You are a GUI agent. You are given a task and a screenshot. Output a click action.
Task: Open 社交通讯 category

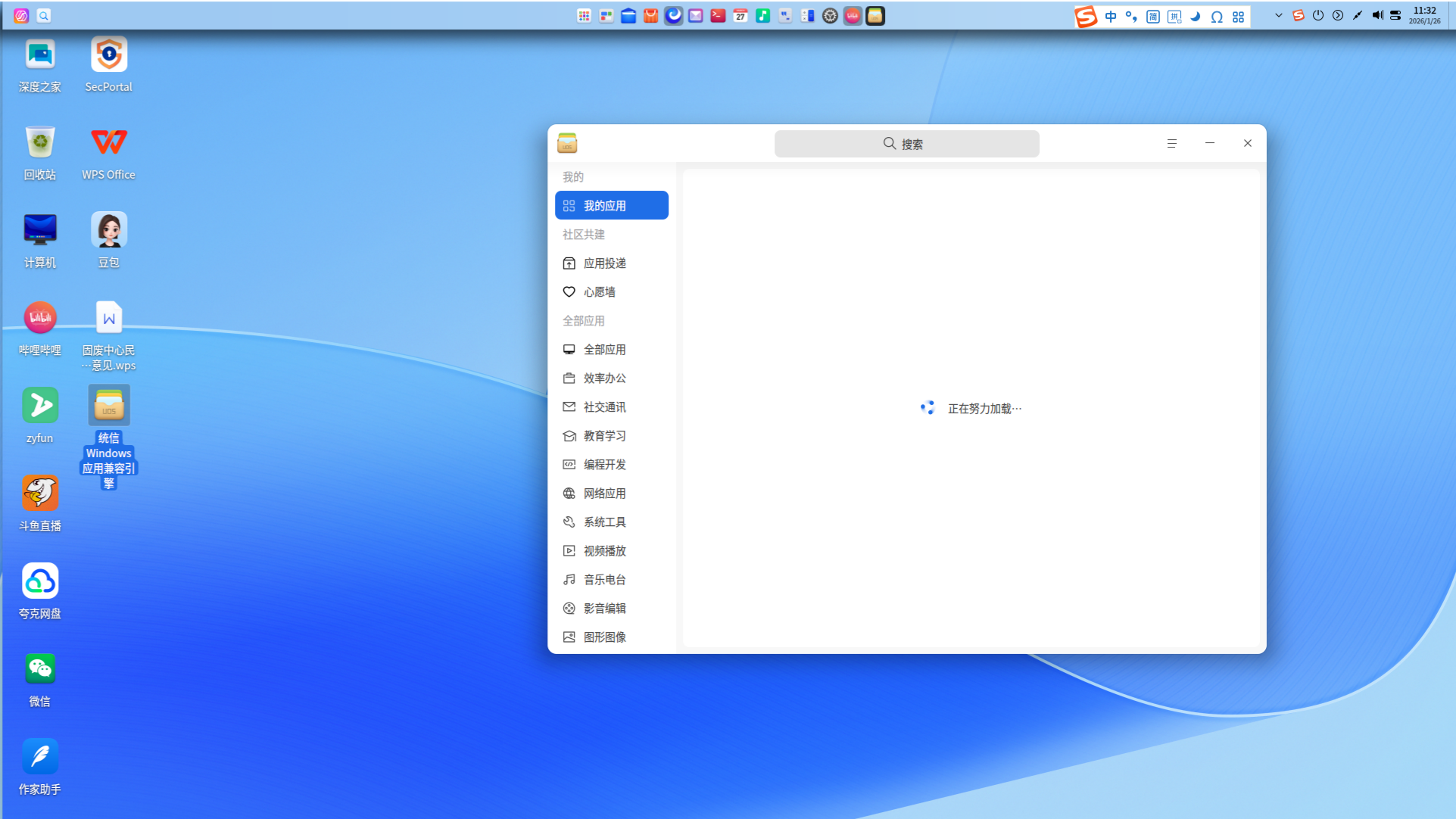(x=604, y=407)
